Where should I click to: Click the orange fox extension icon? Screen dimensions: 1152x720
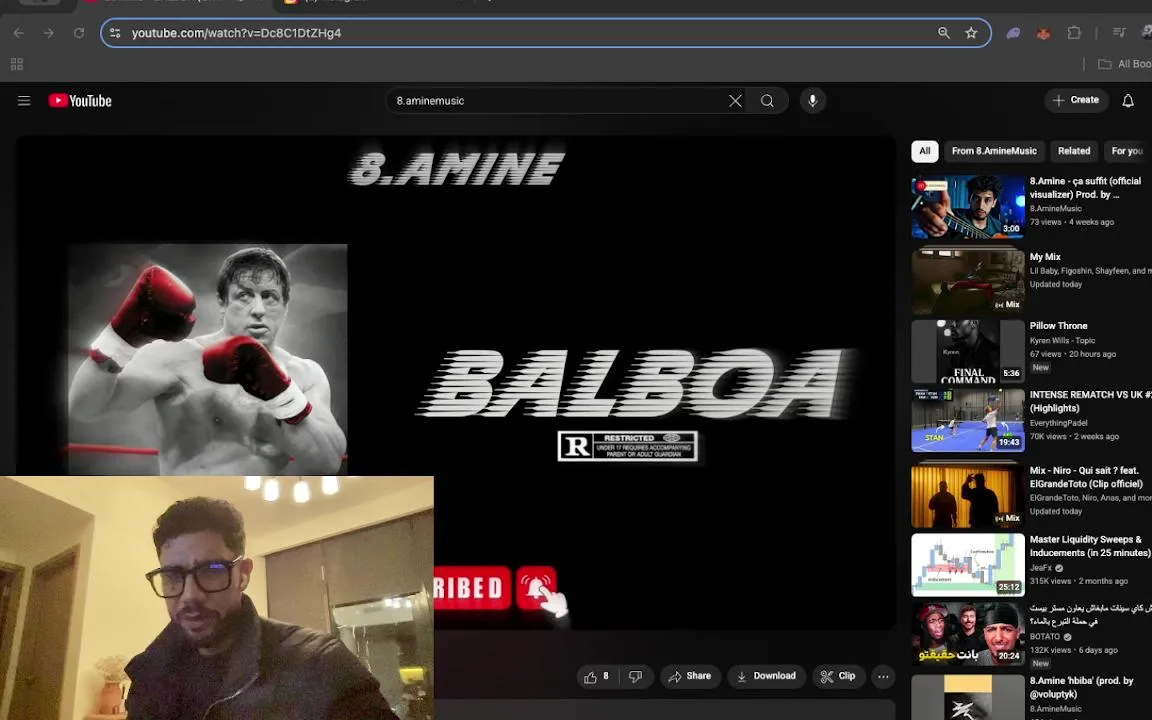click(1043, 33)
